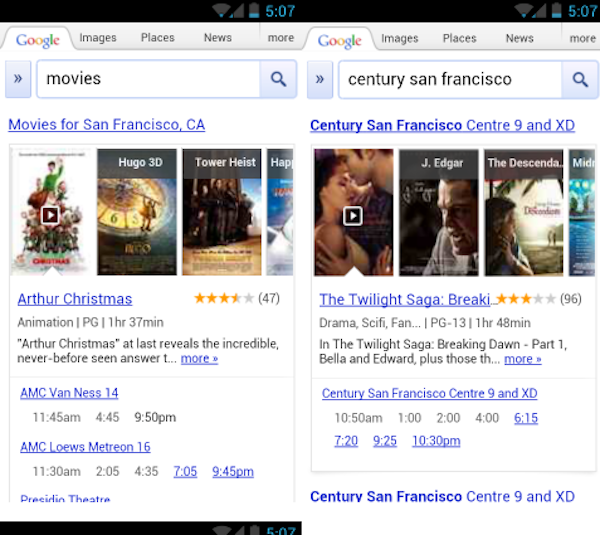Open bottom 'Century San Francisco Centre 9 and XD' result
The image size is (600, 535).
(443, 496)
